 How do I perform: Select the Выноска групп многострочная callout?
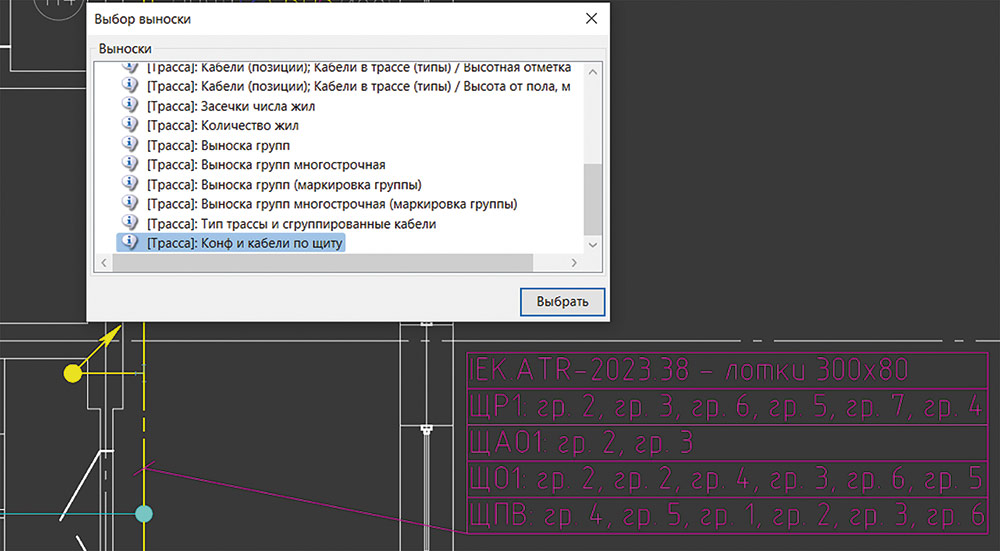[x=265, y=164]
